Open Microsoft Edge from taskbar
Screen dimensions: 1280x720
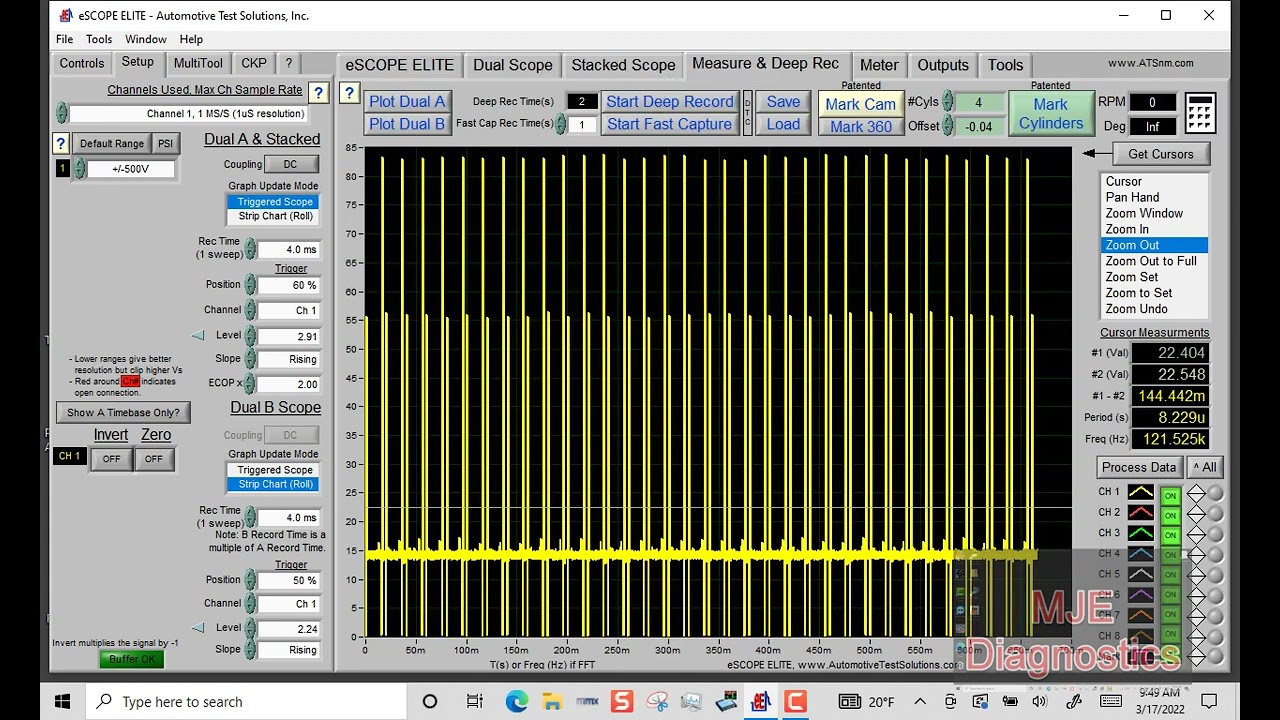click(517, 702)
